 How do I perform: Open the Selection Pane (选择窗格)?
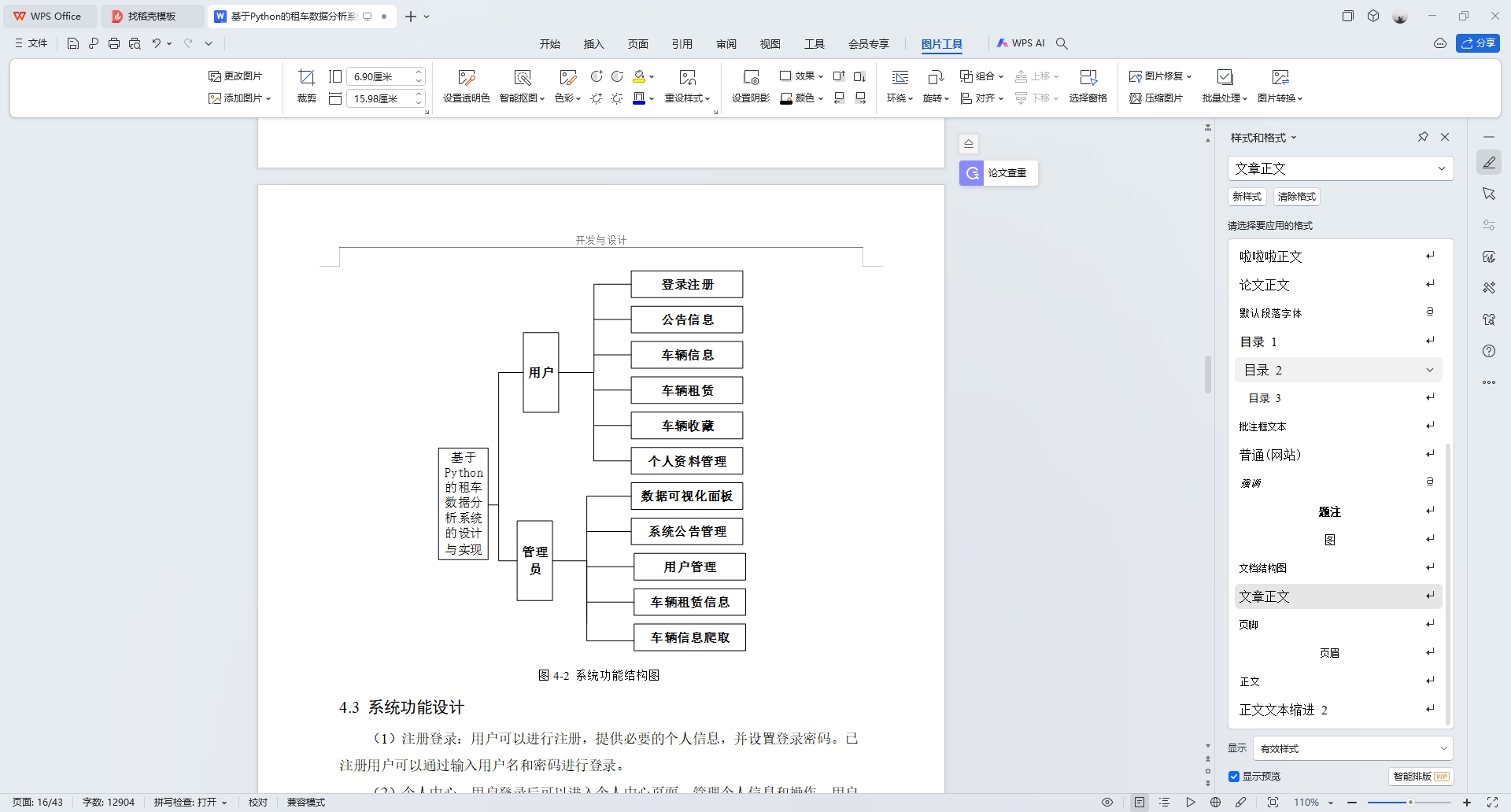[x=1088, y=77]
